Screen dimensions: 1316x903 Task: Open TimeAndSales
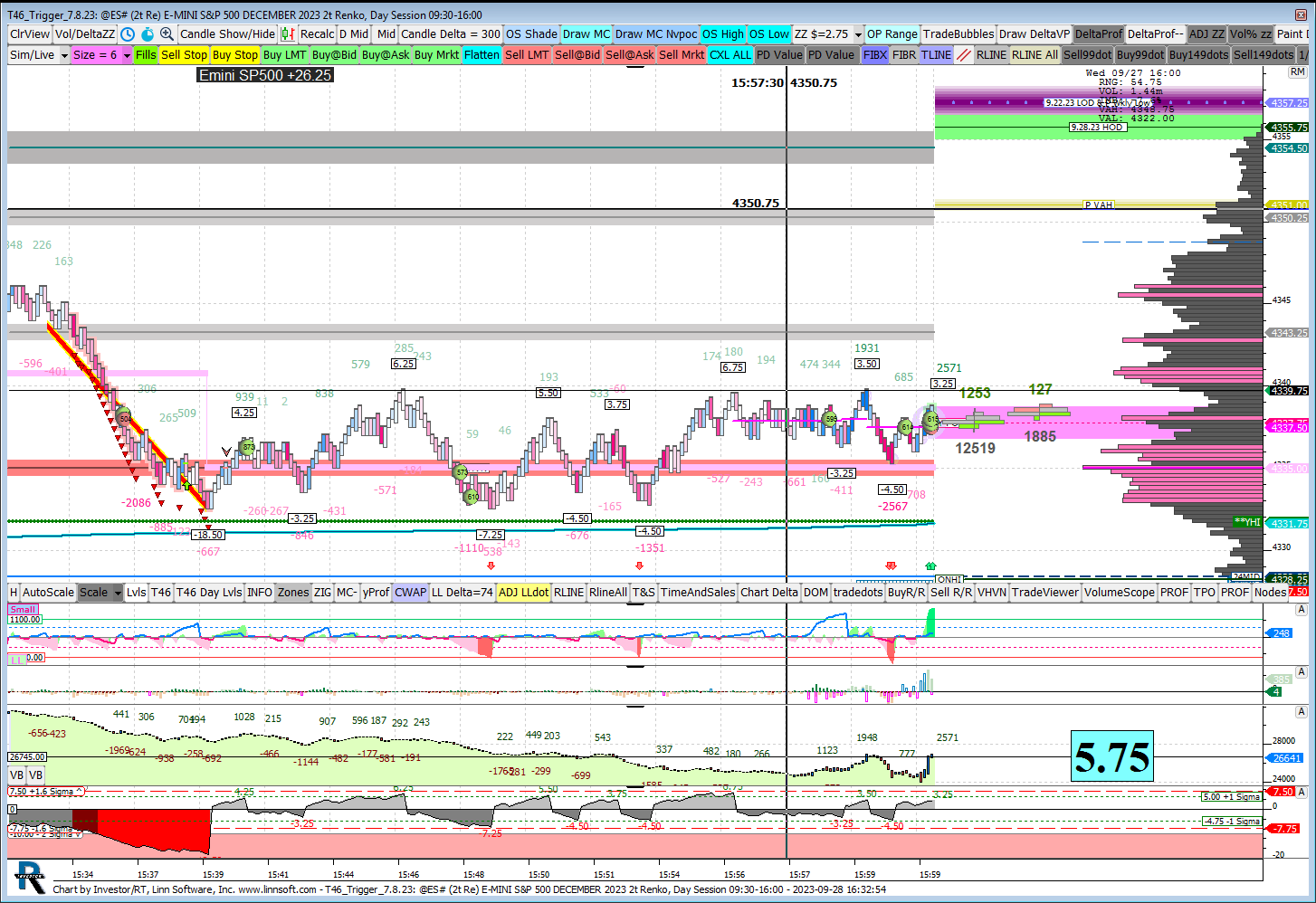[698, 592]
